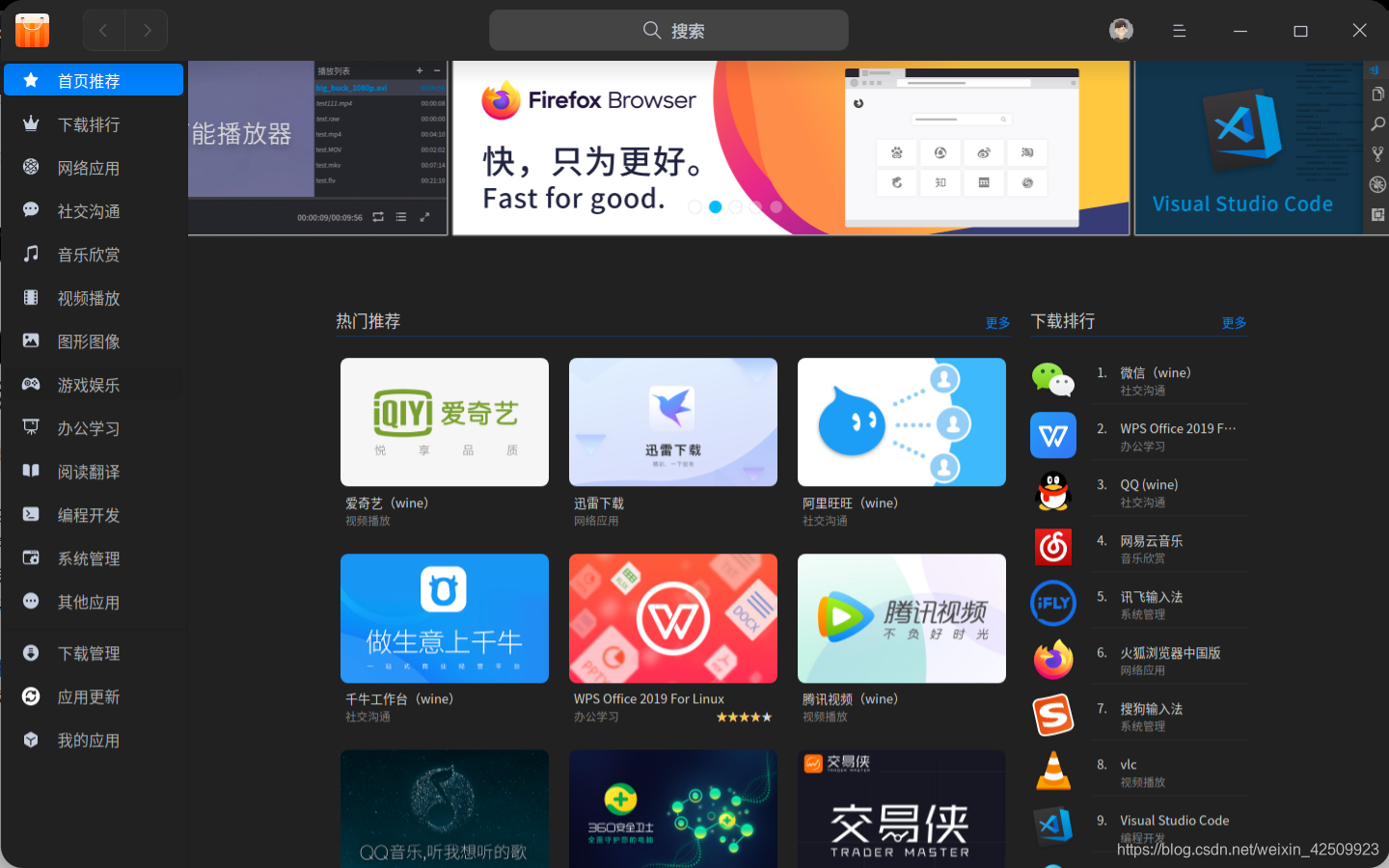The height and width of the screenshot is (868, 1389).
Task: Select the fifth carousel dot
Action: click(776, 206)
